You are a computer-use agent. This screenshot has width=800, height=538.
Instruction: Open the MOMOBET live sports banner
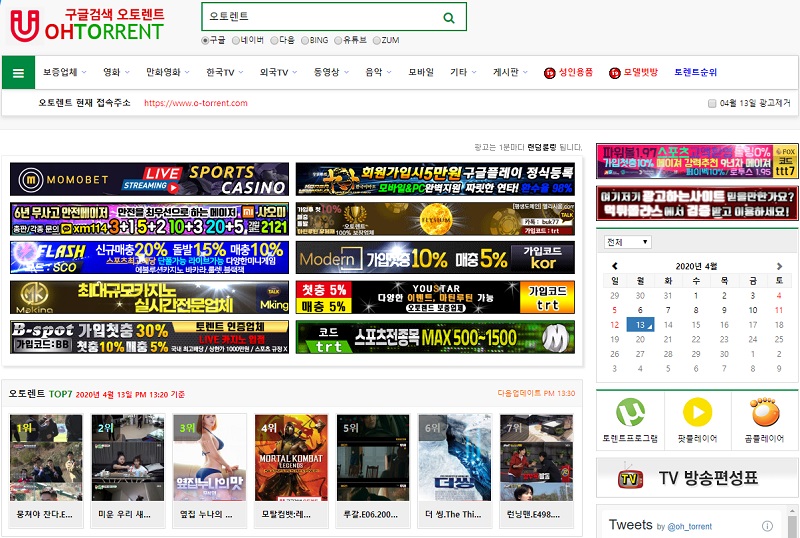pos(149,179)
